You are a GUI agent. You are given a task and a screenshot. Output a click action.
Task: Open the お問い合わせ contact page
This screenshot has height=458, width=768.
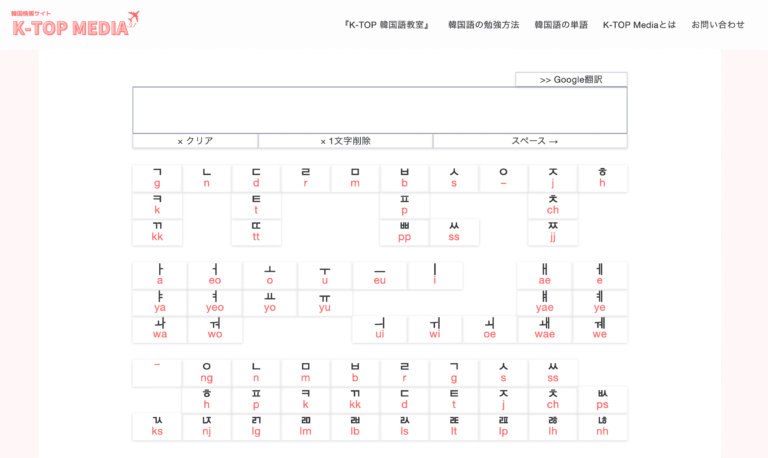click(717, 25)
